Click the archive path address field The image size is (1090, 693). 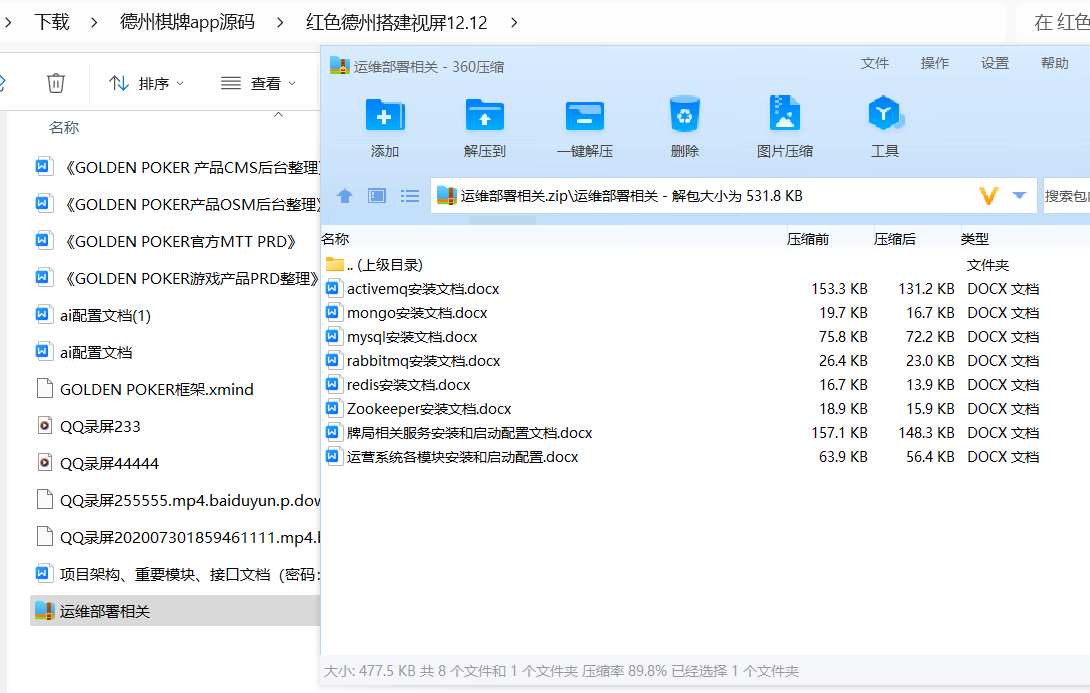(733, 196)
